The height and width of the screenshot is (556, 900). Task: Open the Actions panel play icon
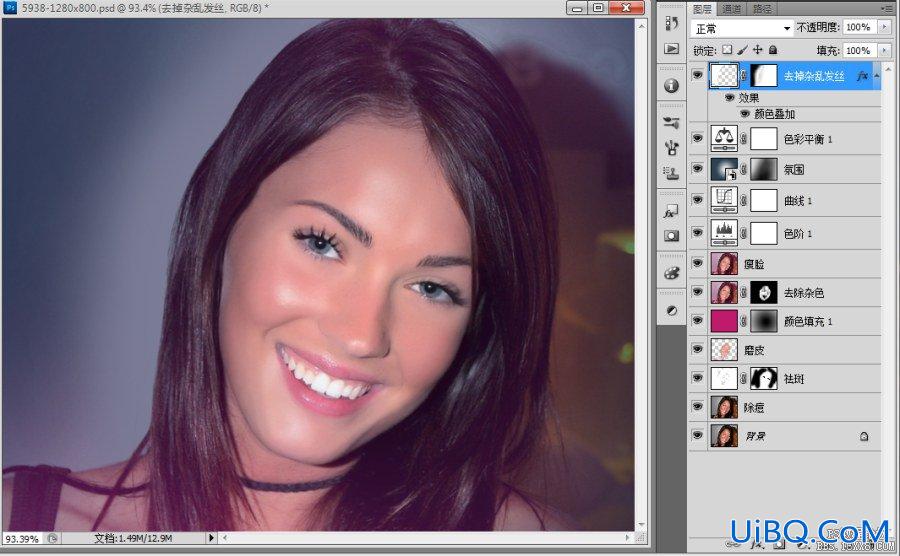coord(672,49)
